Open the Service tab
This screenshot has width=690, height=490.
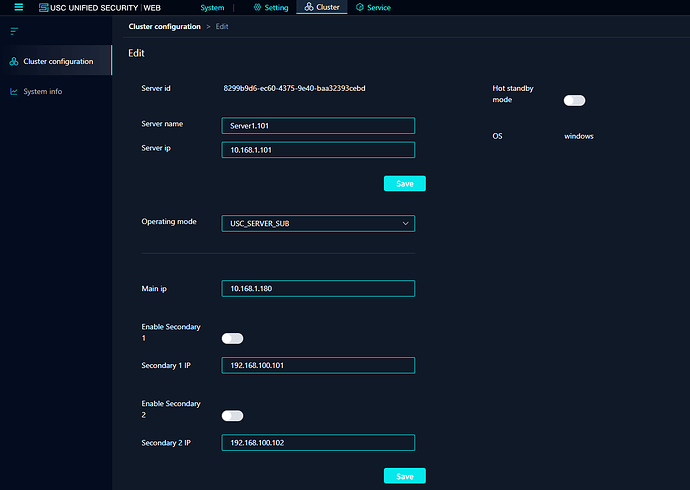(x=373, y=7)
